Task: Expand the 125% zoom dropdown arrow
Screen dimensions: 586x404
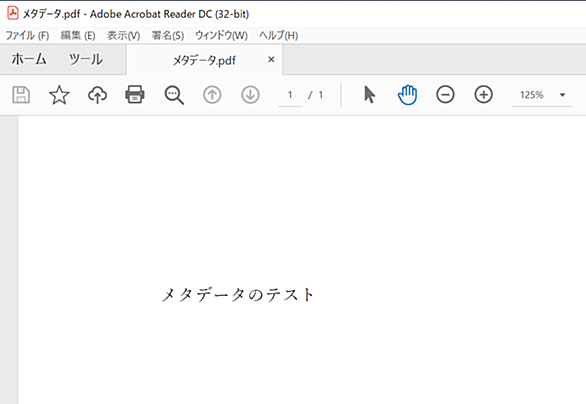Action: pos(562,95)
